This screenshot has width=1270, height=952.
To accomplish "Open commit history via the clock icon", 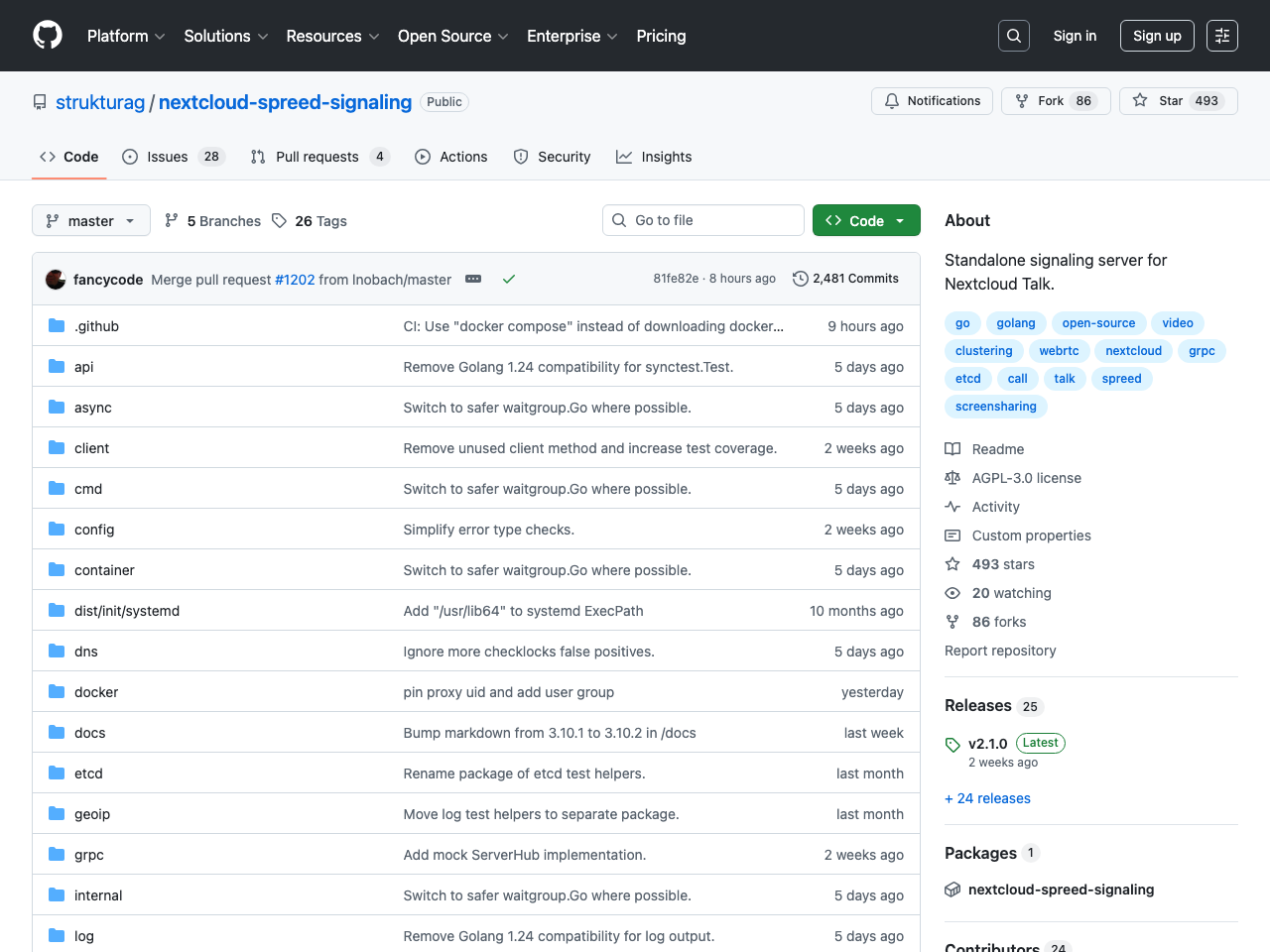I will pyautogui.click(x=801, y=279).
